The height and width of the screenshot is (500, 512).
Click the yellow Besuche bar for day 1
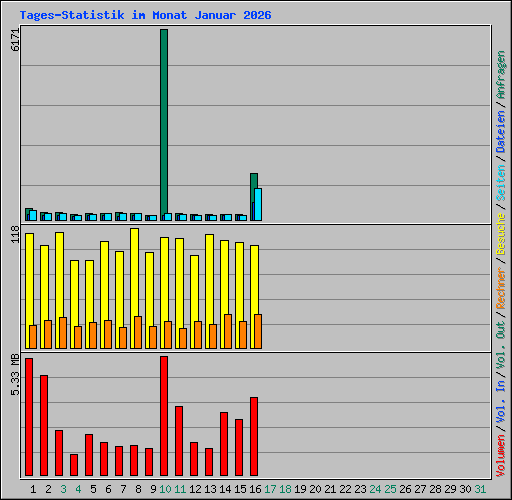tap(29, 278)
